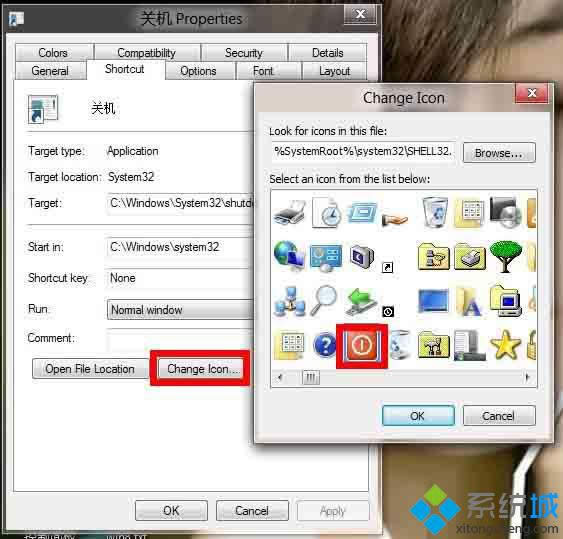
Task: Click the icon list horizontal scrollbar thumb
Action: click(310, 377)
